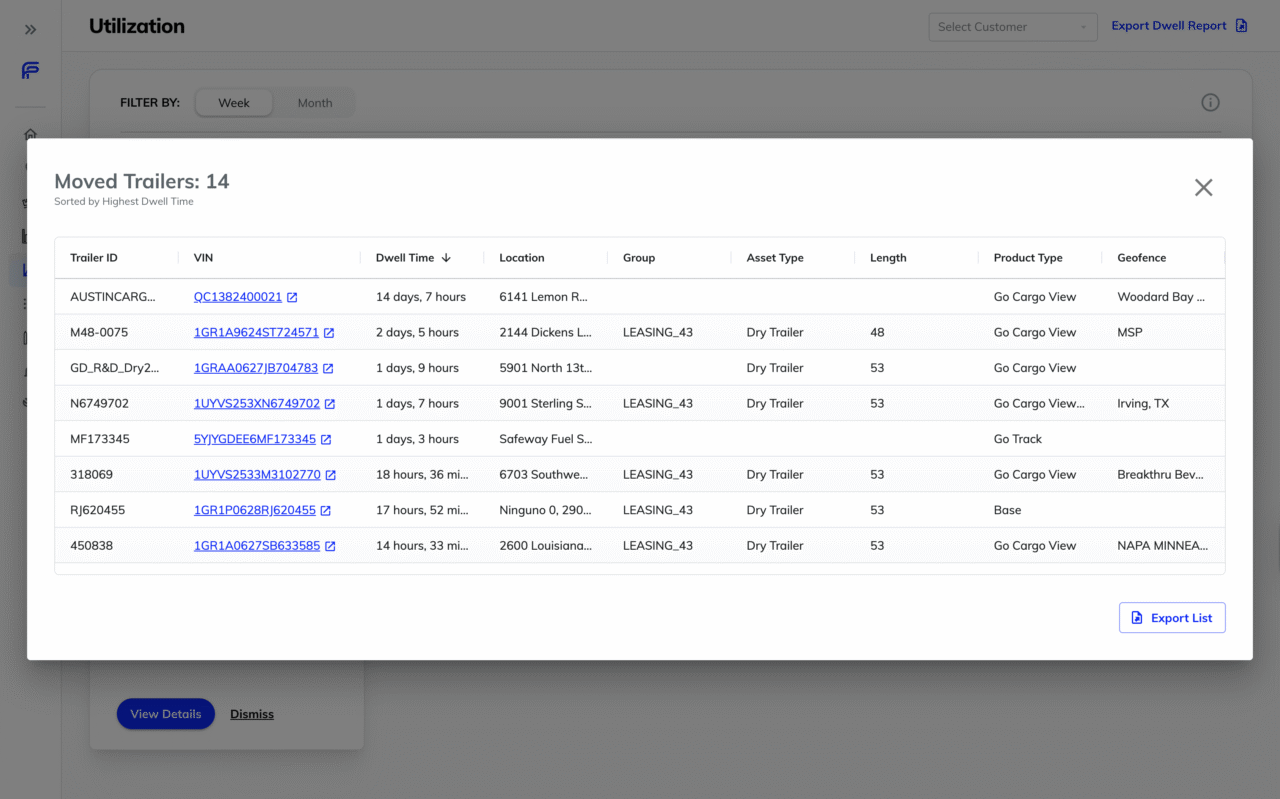Click the Geofence column header
The width and height of the screenshot is (1280, 799).
point(1141,258)
